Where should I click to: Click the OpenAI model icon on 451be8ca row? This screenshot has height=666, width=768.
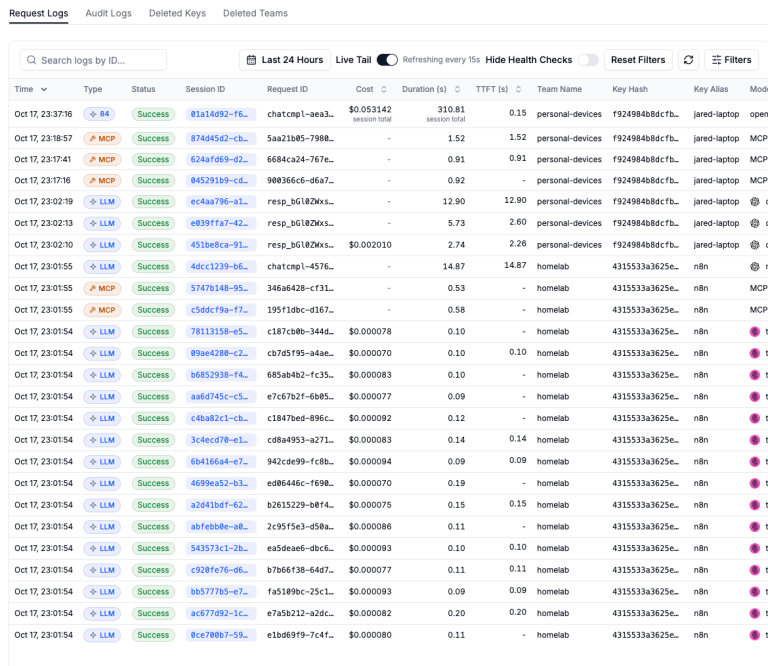[x=755, y=245]
